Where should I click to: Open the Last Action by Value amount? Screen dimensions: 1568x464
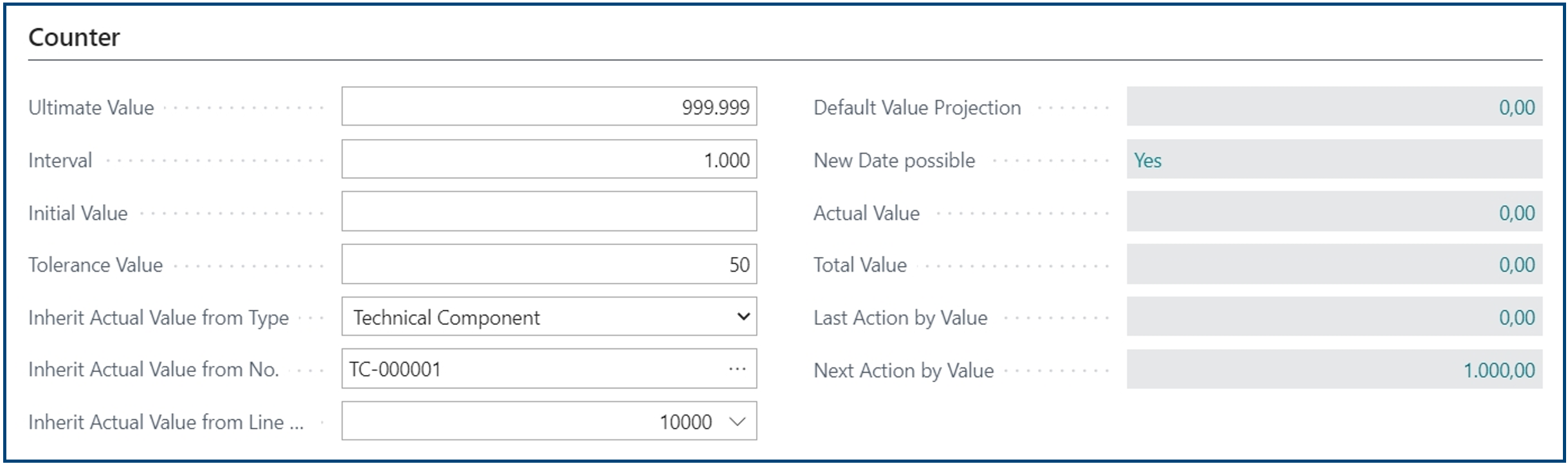point(1334,316)
